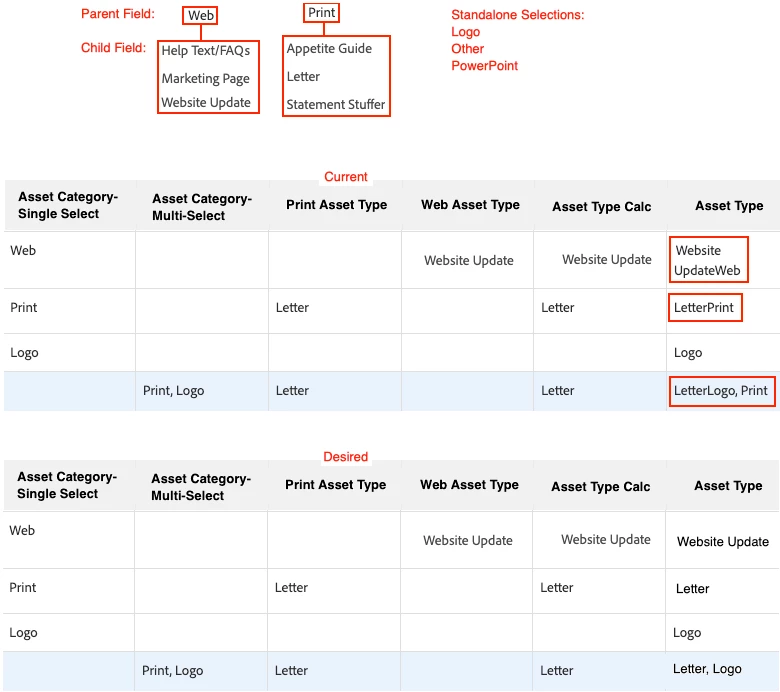
Task: Click Asset Type Calc 'Website Update' in Desired table
Action: tap(605, 539)
